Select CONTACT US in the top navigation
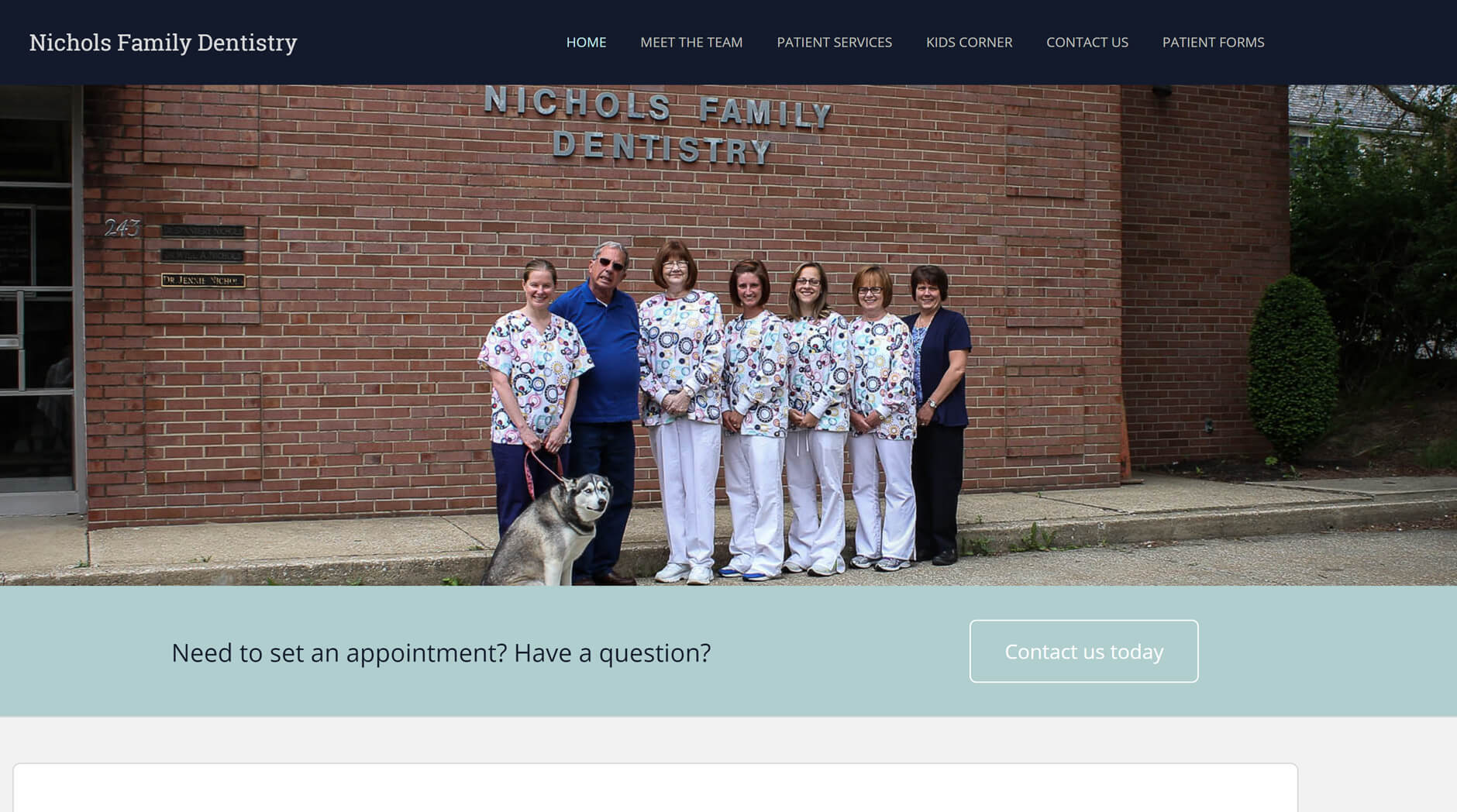Image resolution: width=1457 pixels, height=812 pixels. coord(1087,42)
